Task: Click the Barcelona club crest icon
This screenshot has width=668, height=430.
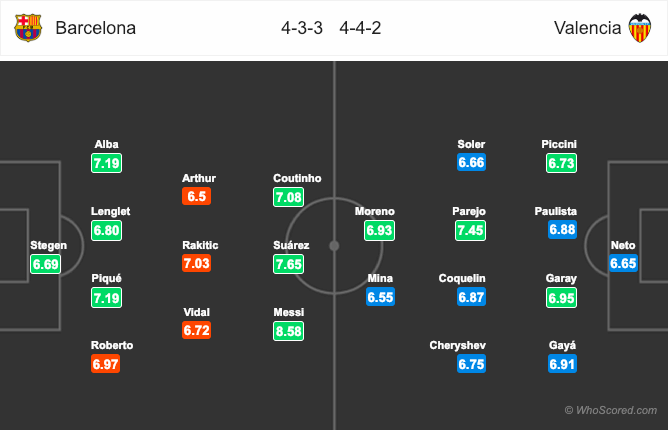Action: coord(28,28)
